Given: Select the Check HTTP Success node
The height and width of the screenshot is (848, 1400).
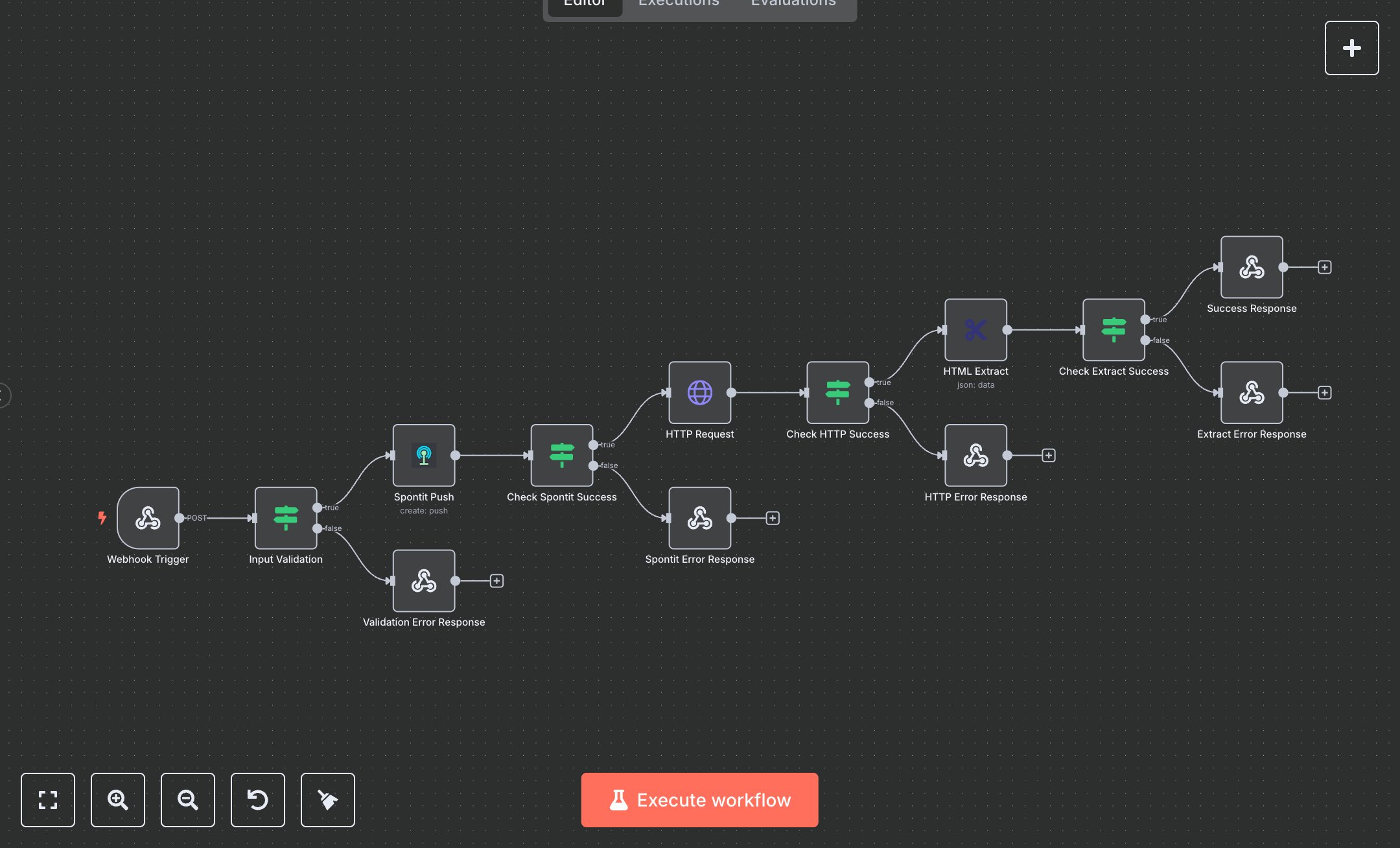Looking at the screenshot, I should pyautogui.click(x=837, y=392).
